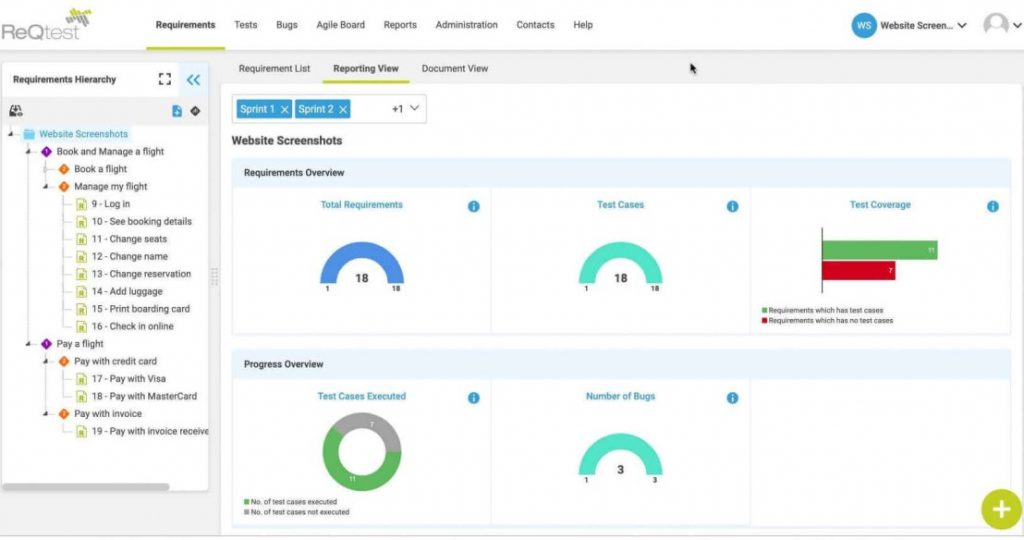Show info for Test Cases
Image resolution: width=1024 pixels, height=540 pixels.
coord(733,206)
